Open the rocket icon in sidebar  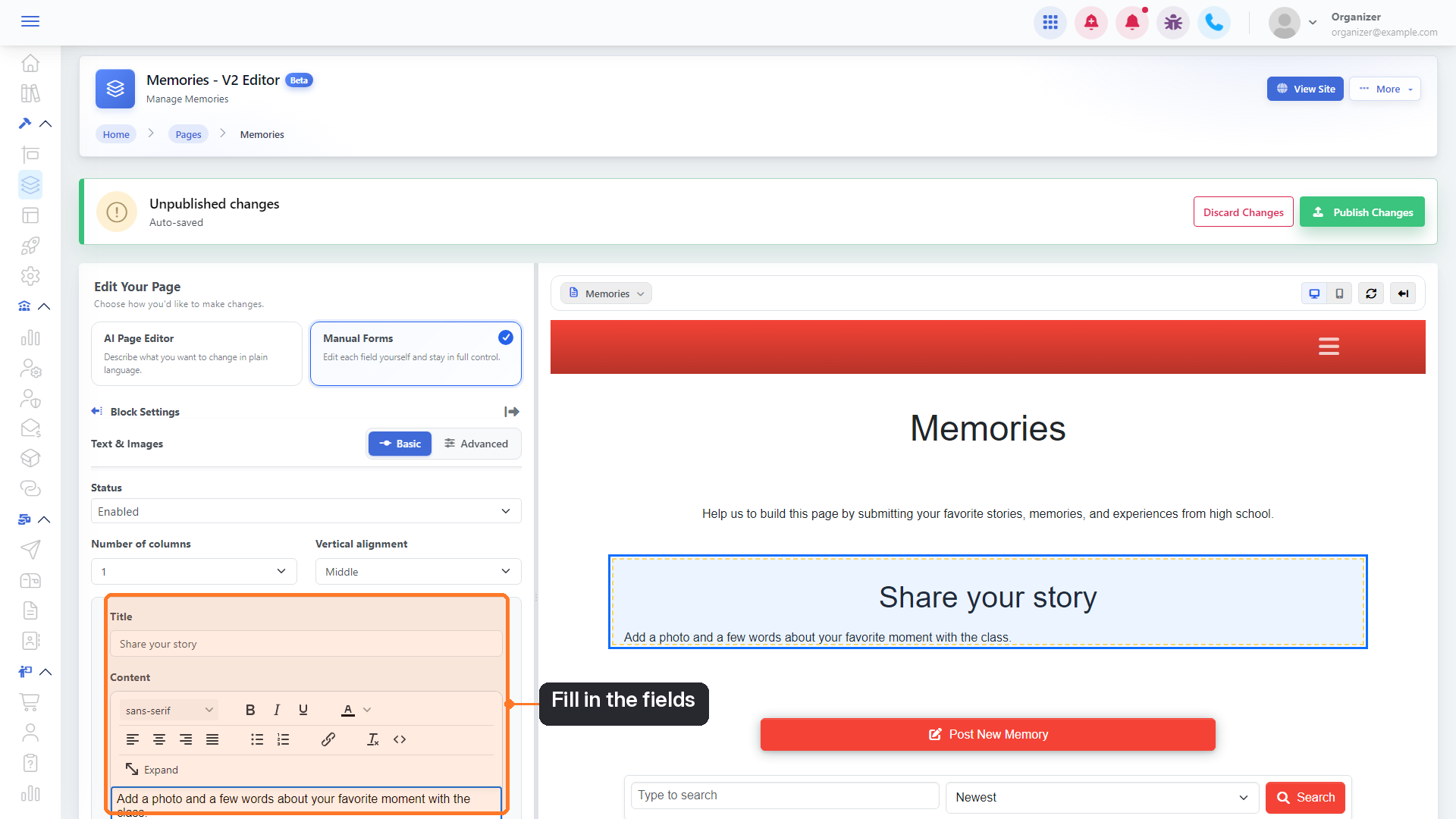coord(30,246)
